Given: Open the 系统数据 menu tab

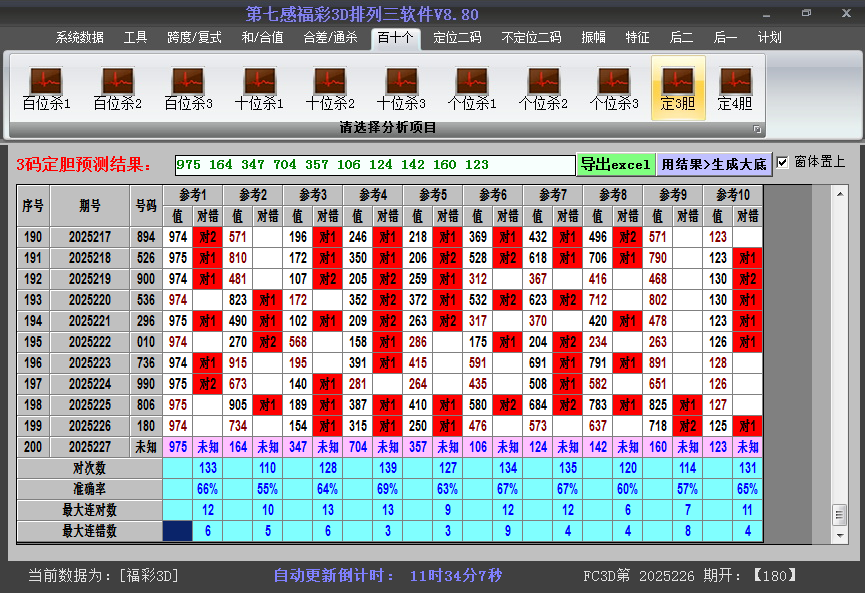Looking at the screenshot, I should [x=80, y=38].
